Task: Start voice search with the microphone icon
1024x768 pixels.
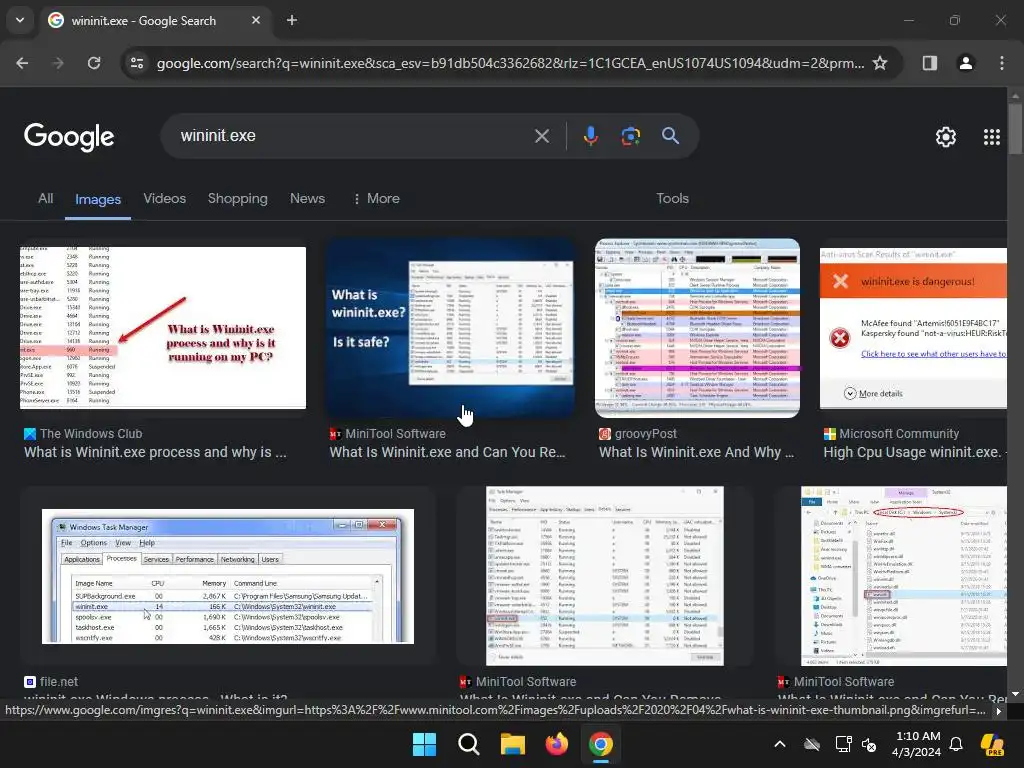Action: [590, 136]
